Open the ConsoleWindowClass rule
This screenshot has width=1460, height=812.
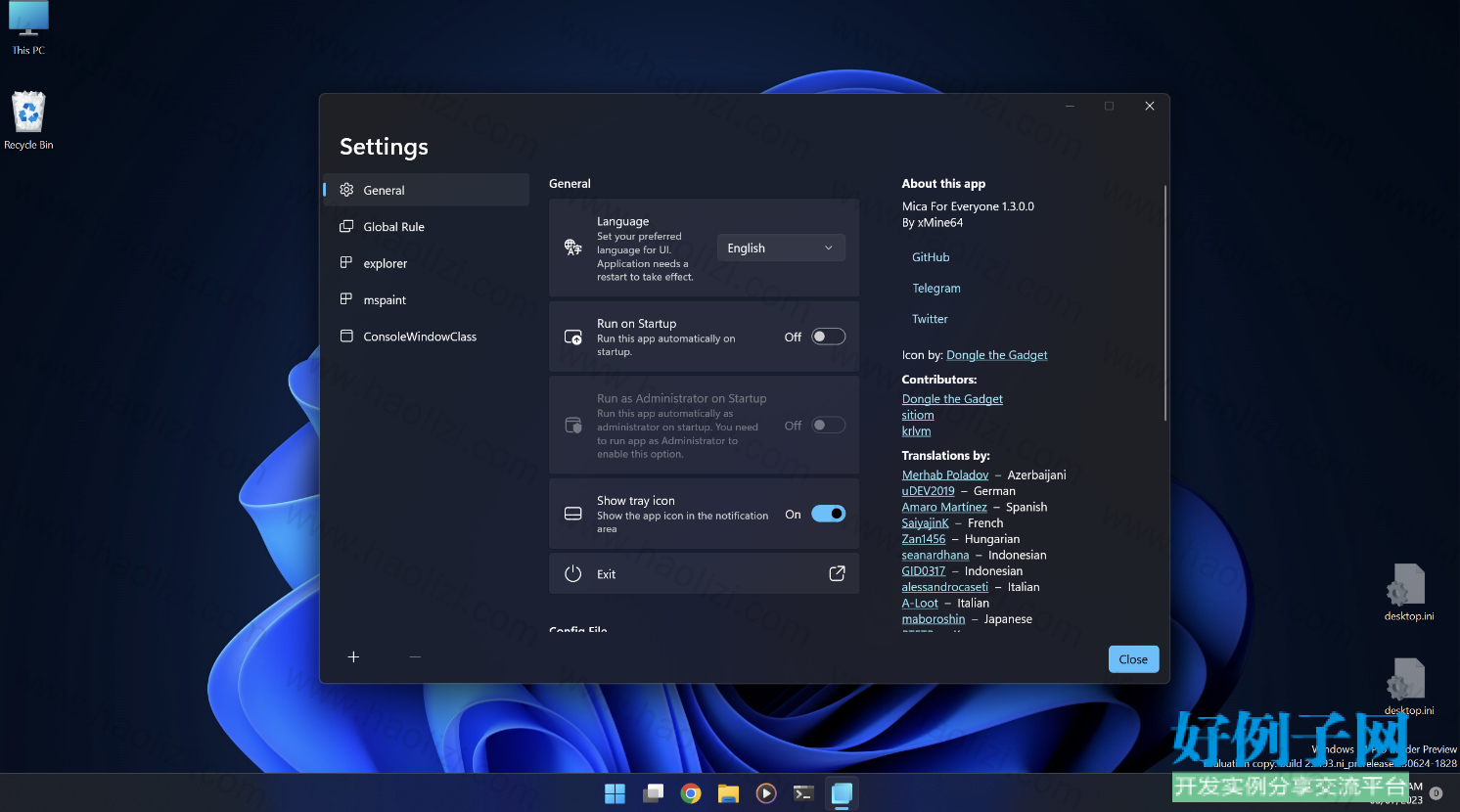pyautogui.click(x=427, y=337)
